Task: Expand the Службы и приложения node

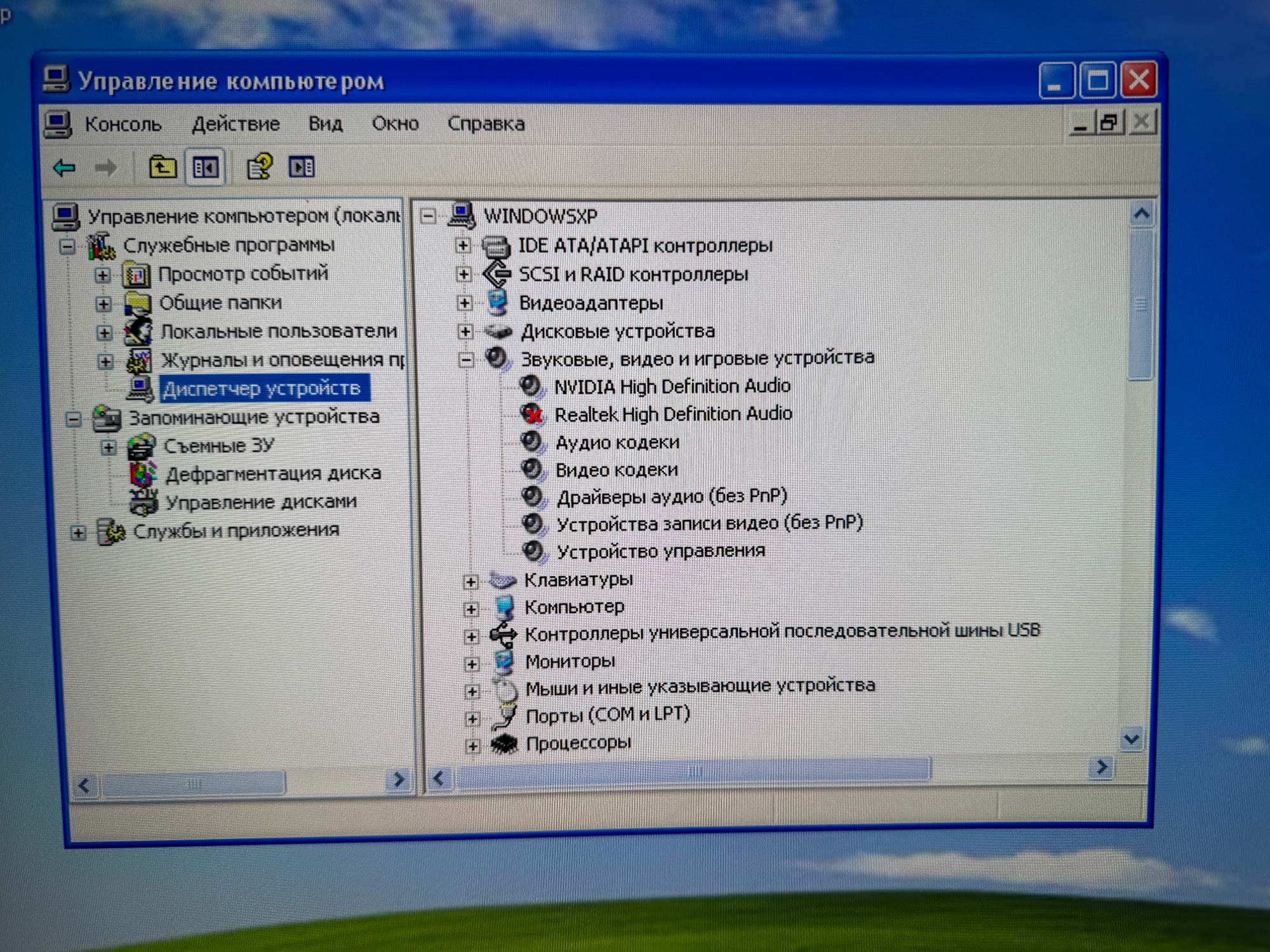Action: click(78, 532)
